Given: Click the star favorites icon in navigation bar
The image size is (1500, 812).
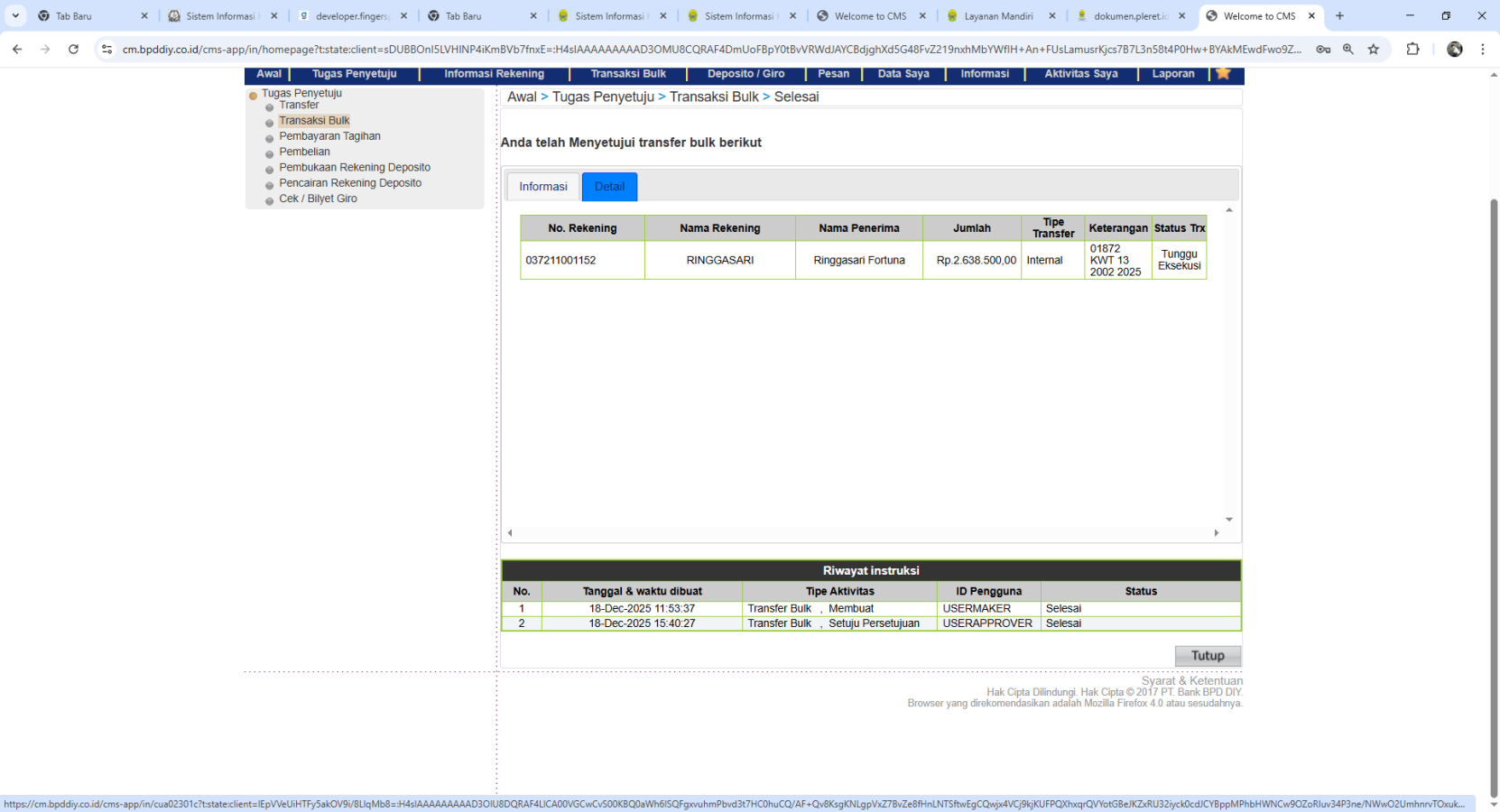Looking at the screenshot, I should point(1223,74).
